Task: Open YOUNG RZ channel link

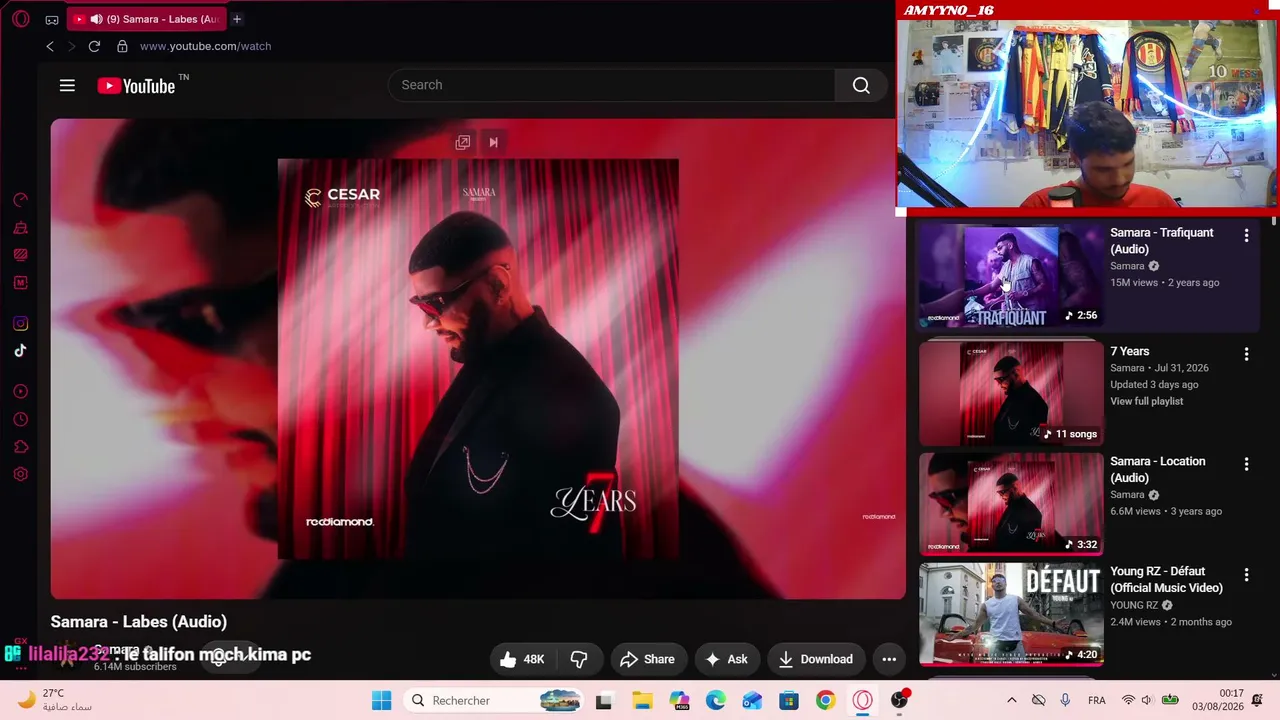Action: click(x=1134, y=605)
